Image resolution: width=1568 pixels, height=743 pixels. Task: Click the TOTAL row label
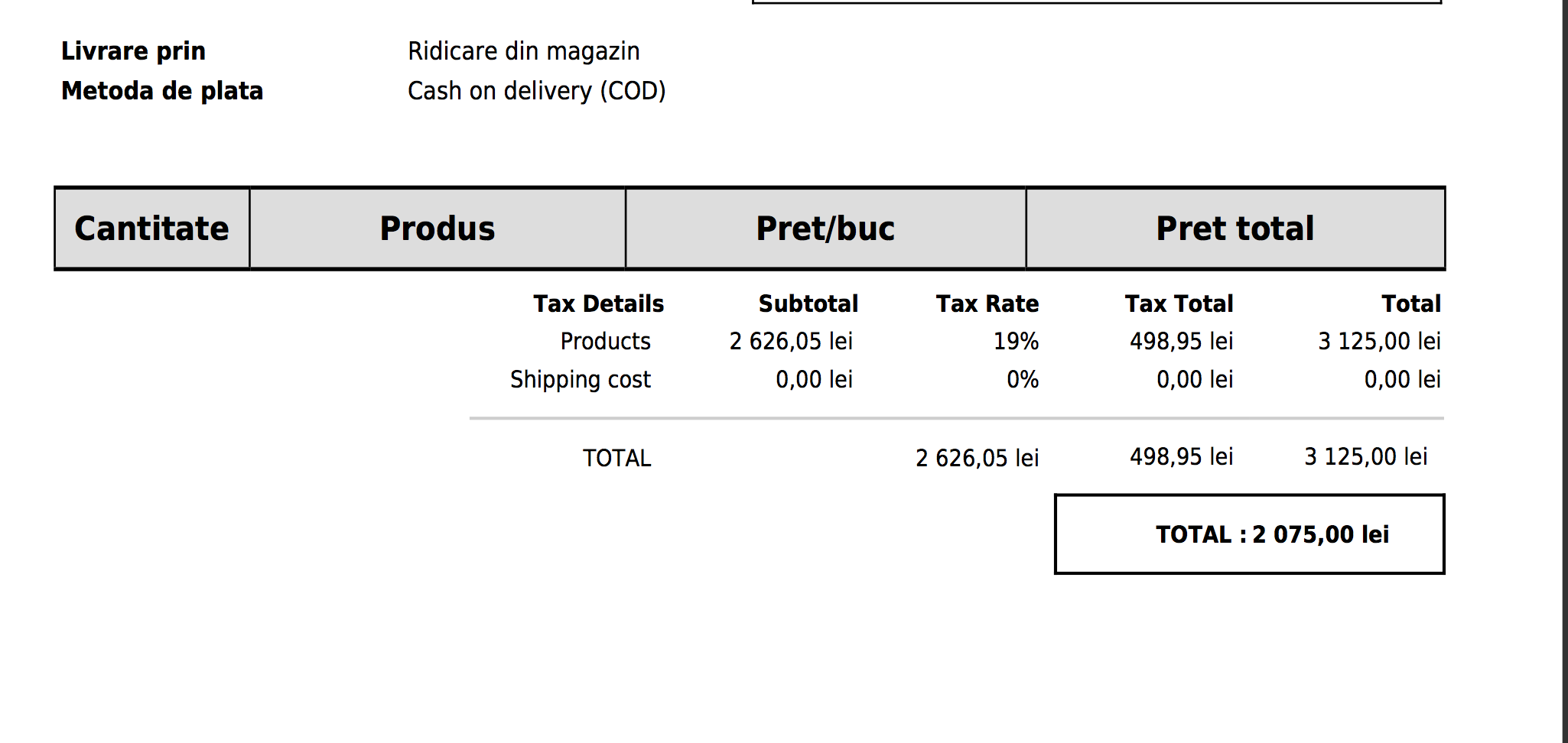(617, 458)
